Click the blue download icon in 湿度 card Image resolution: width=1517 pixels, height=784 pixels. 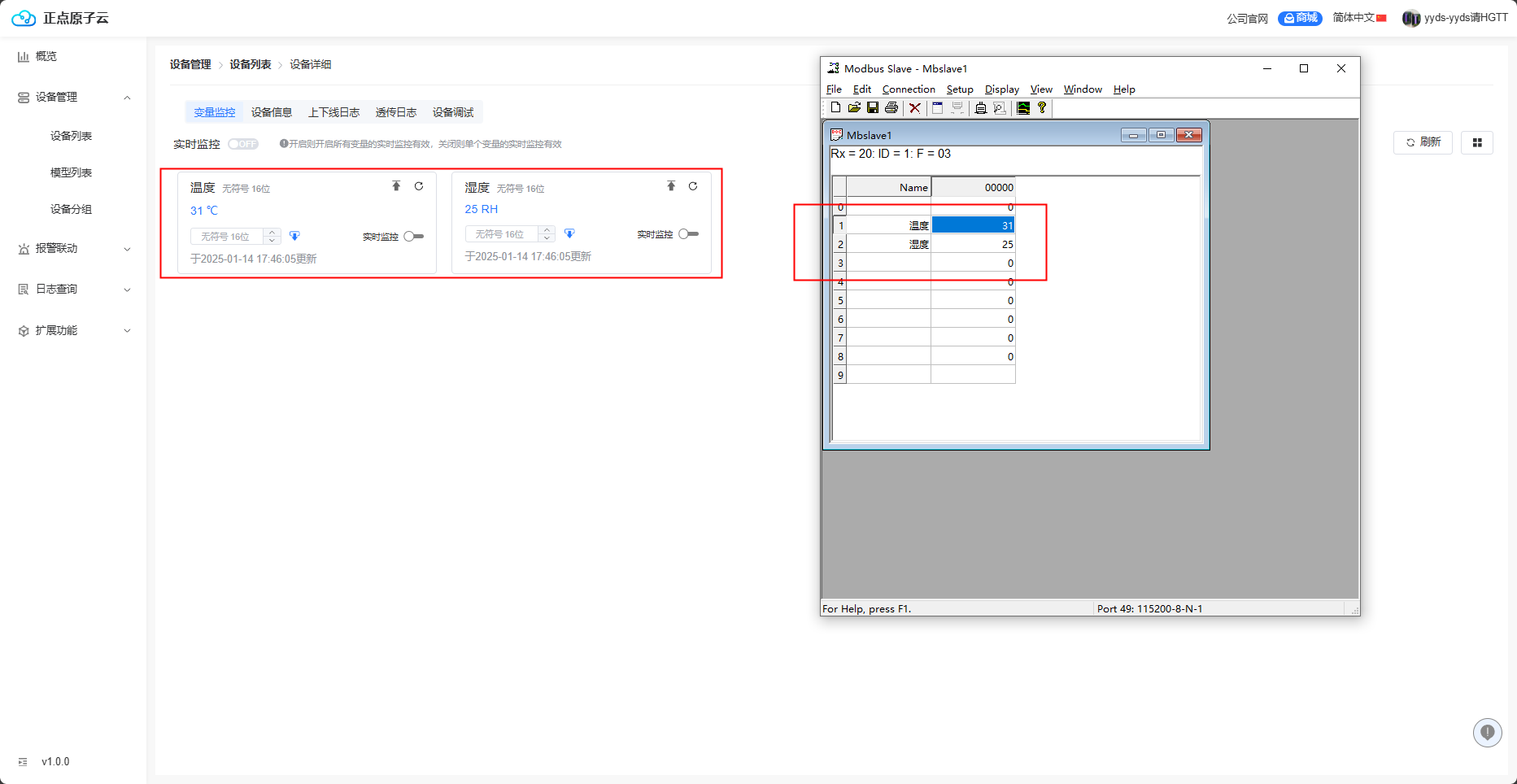click(569, 234)
